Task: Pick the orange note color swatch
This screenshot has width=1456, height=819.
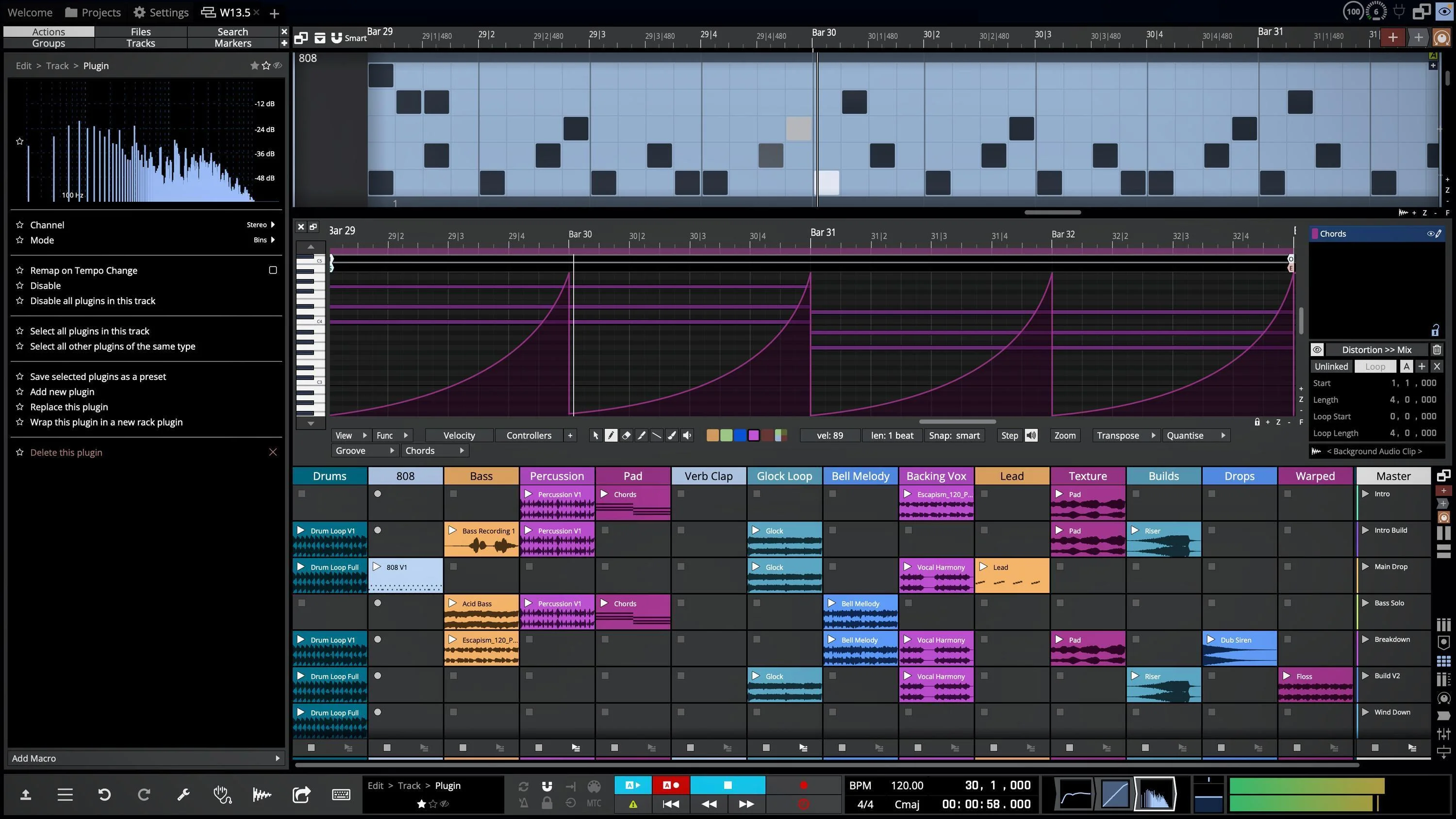Action: coord(712,435)
